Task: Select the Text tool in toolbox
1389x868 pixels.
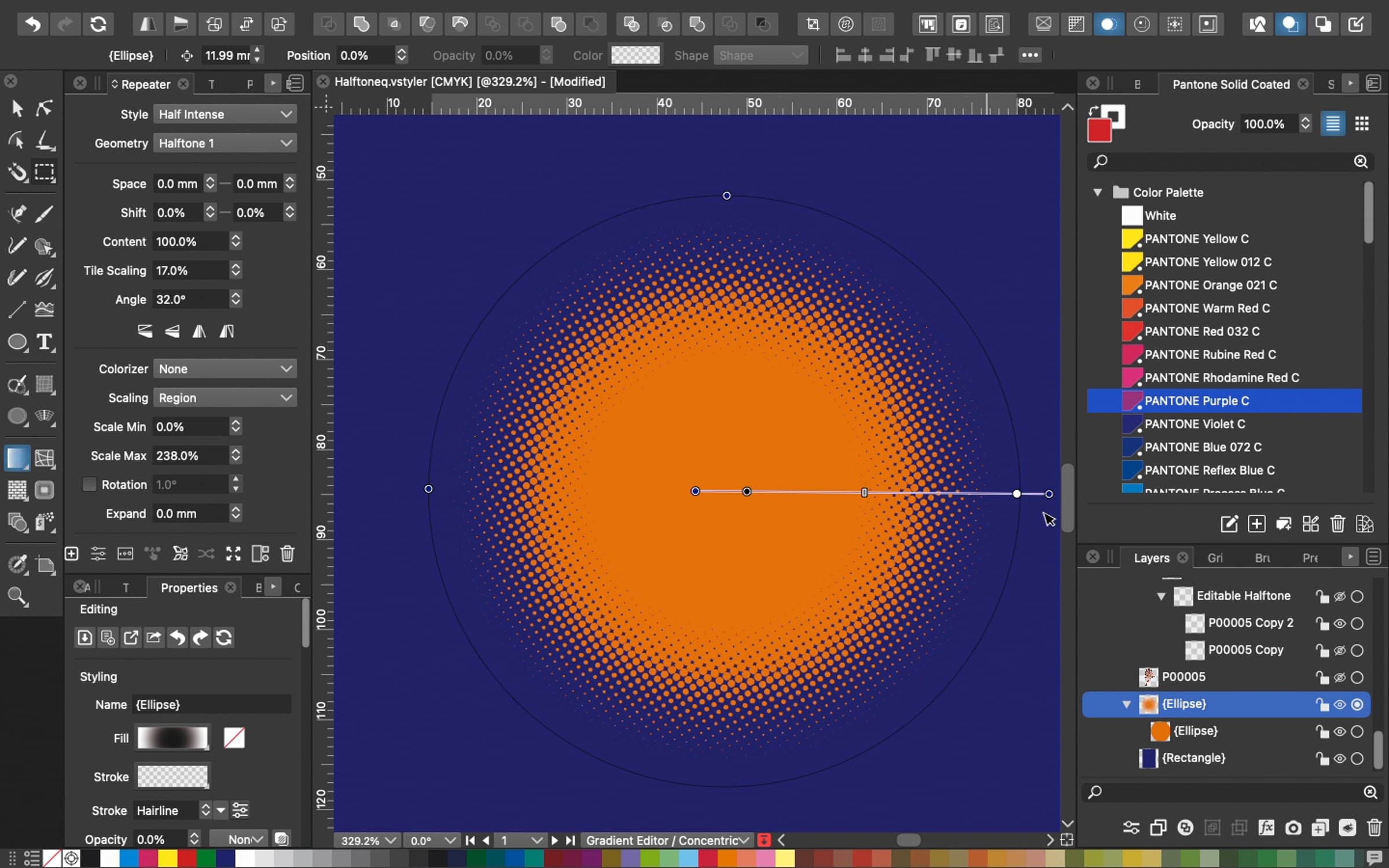Action: tap(44, 342)
